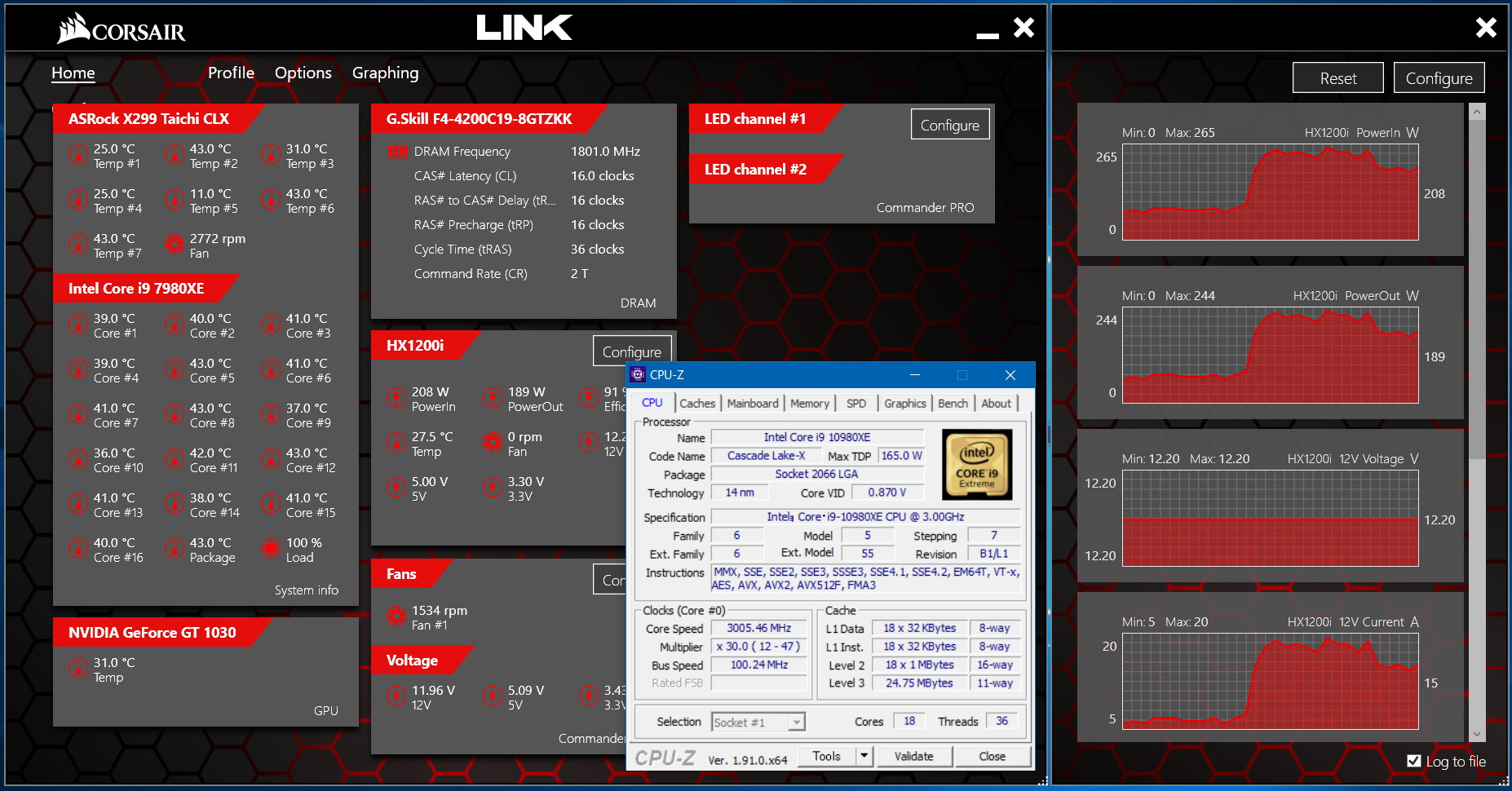Image resolution: width=1512 pixels, height=791 pixels.
Task: Click the Temp #1 motherboard thermometer icon
Action: [78, 155]
